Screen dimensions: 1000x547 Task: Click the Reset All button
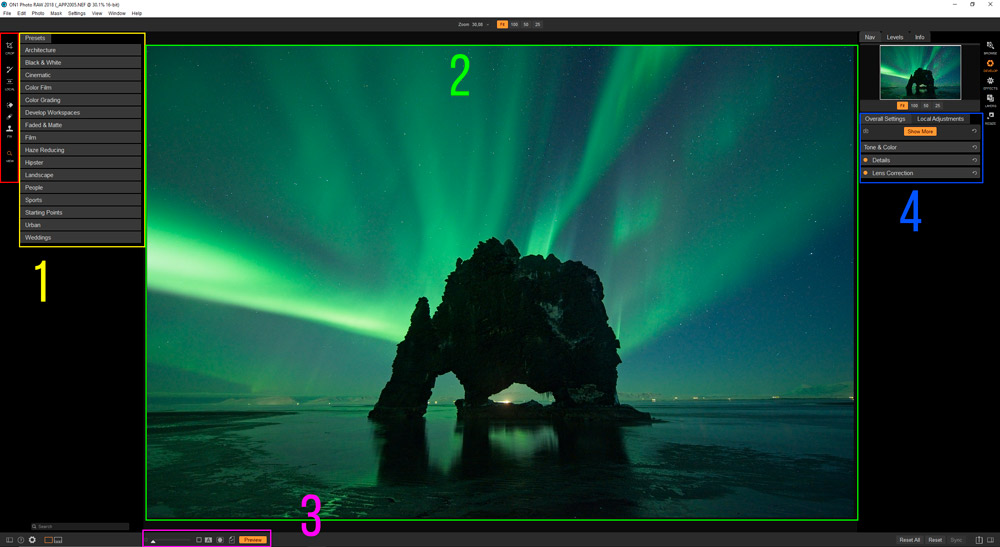pyautogui.click(x=909, y=540)
